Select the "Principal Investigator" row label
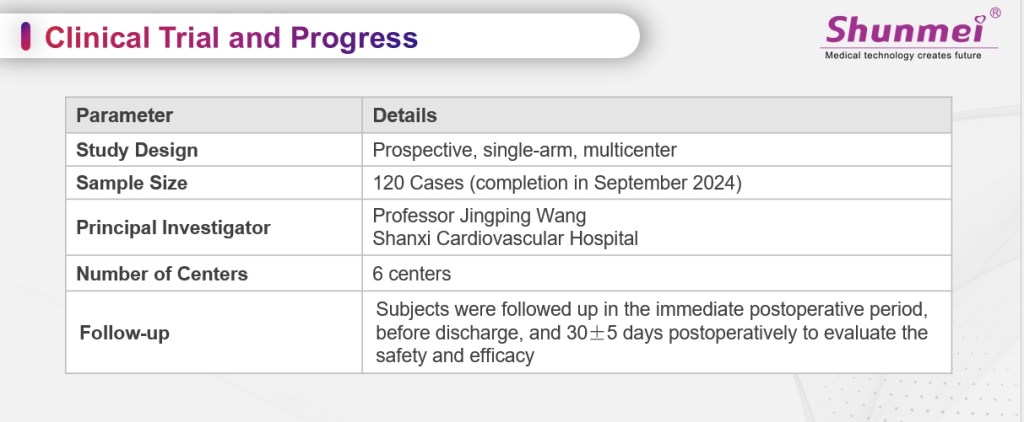Viewport: 1024px width, 422px height. click(x=173, y=227)
